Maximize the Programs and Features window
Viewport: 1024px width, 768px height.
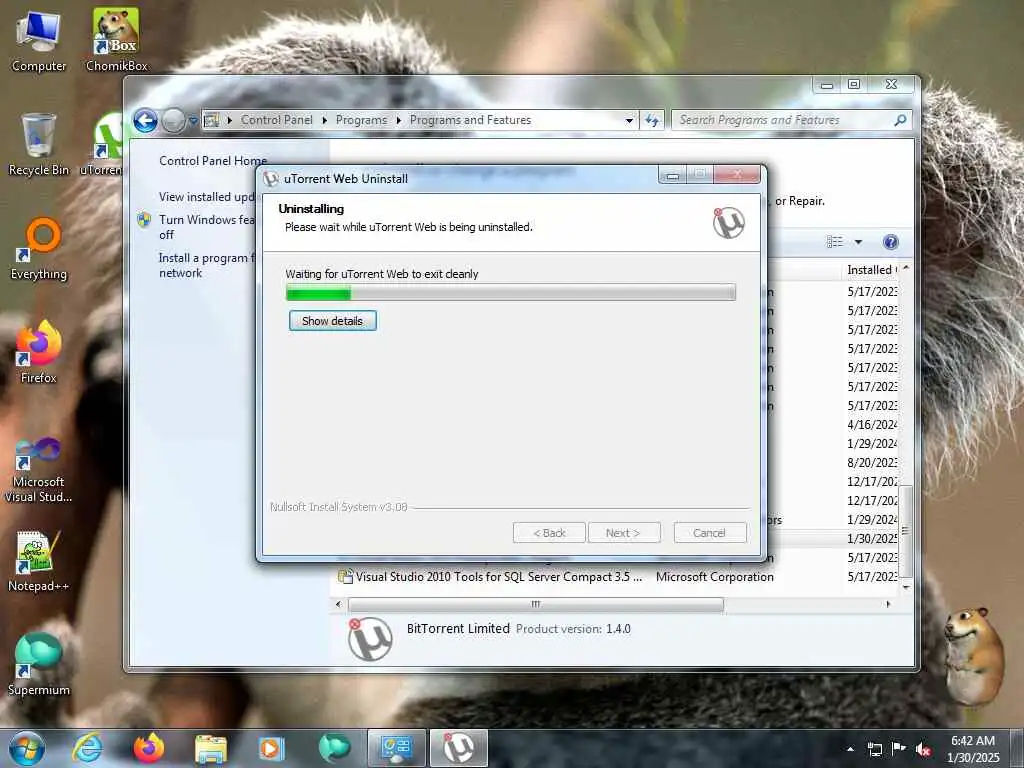854,84
